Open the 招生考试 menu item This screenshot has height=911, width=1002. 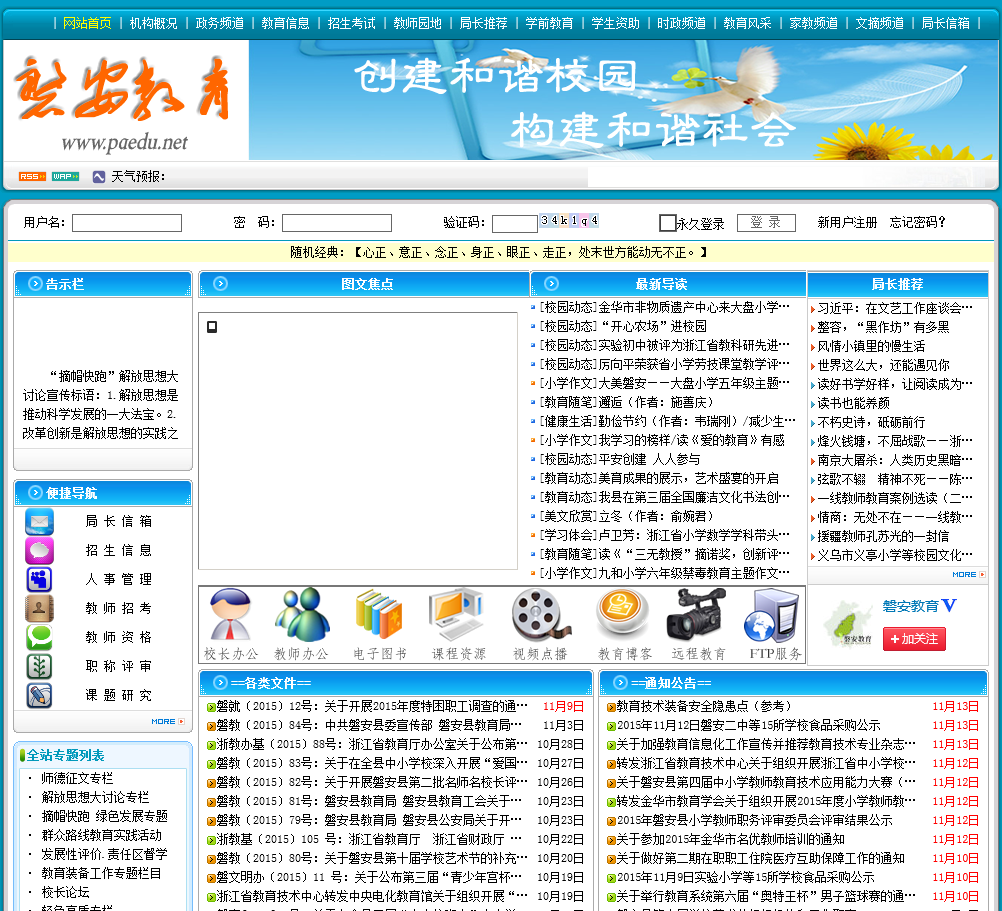[351, 24]
